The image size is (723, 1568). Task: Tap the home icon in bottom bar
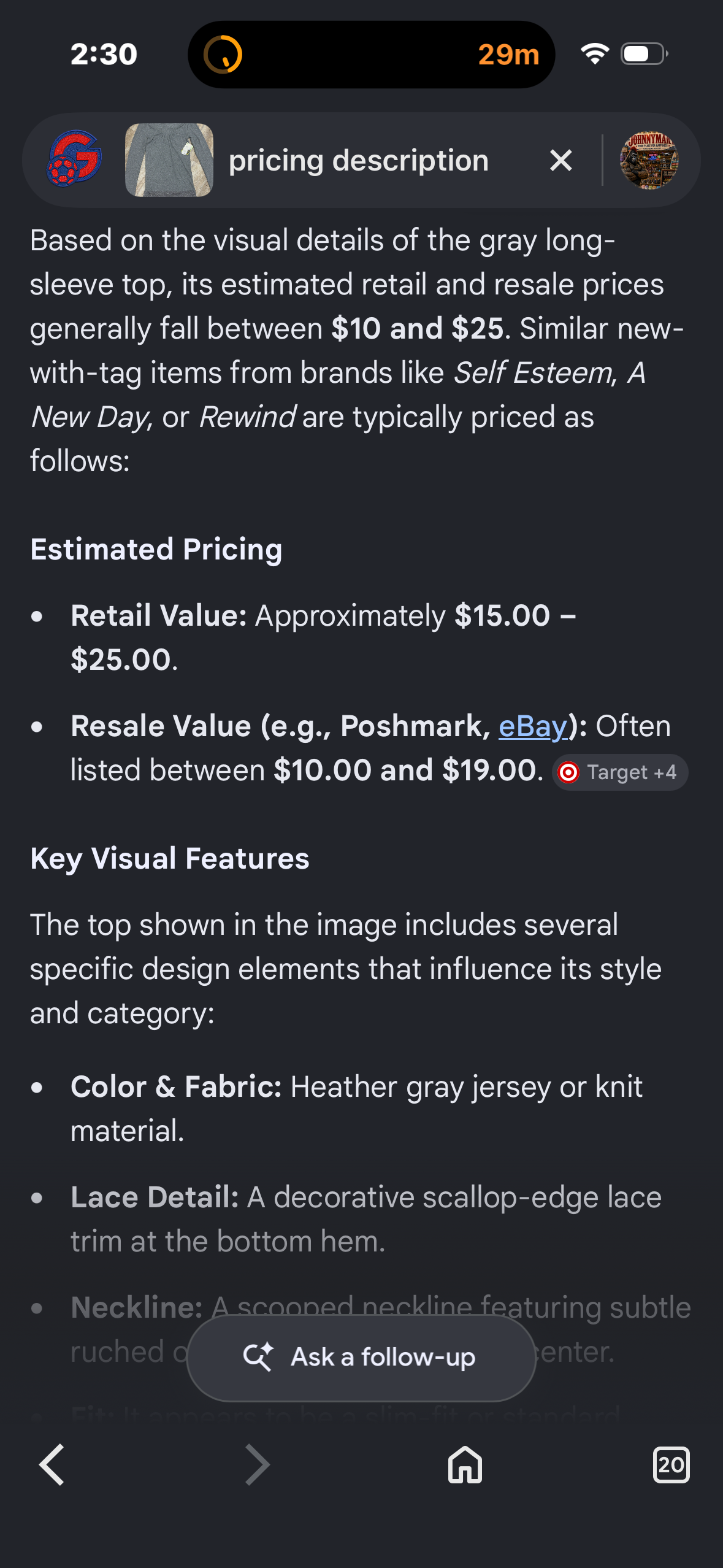click(465, 1465)
